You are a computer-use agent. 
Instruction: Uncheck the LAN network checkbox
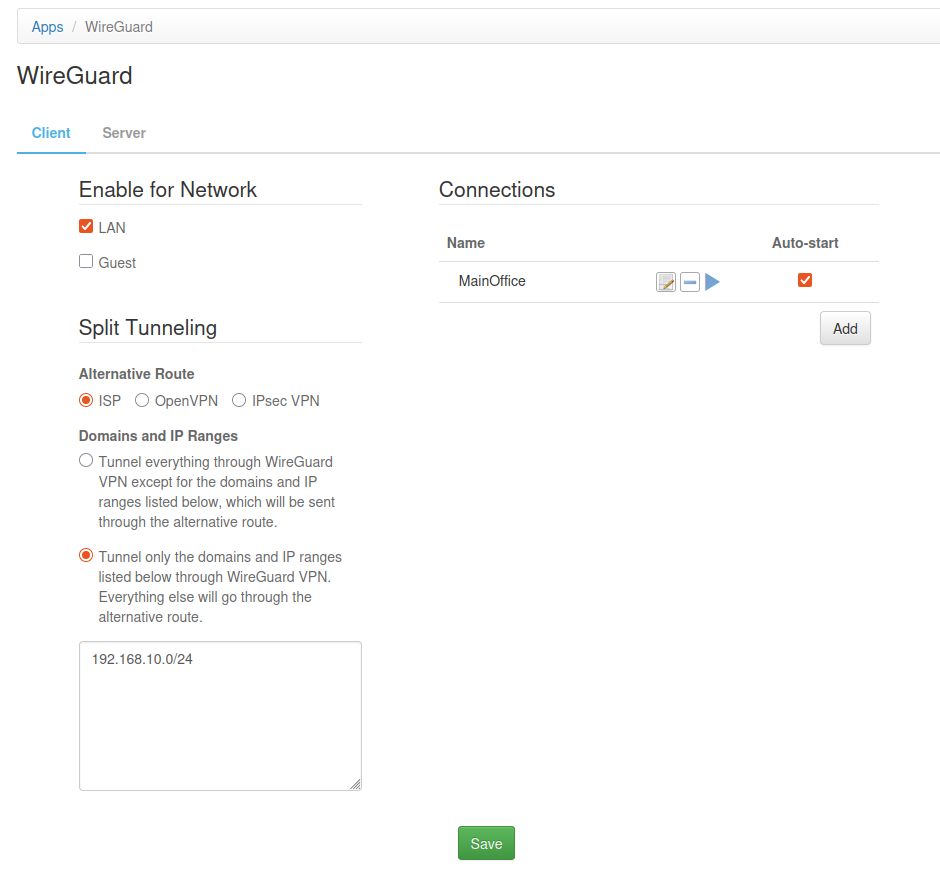point(86,226)
